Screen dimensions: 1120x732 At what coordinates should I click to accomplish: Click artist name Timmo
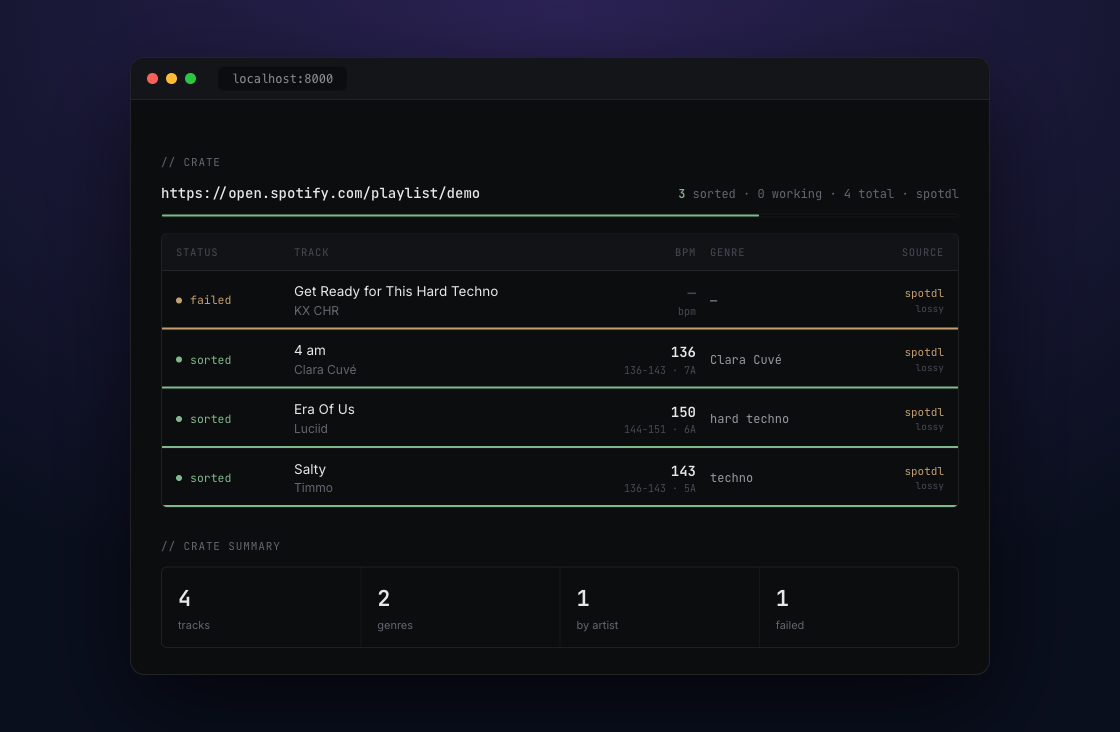(313, 488)
